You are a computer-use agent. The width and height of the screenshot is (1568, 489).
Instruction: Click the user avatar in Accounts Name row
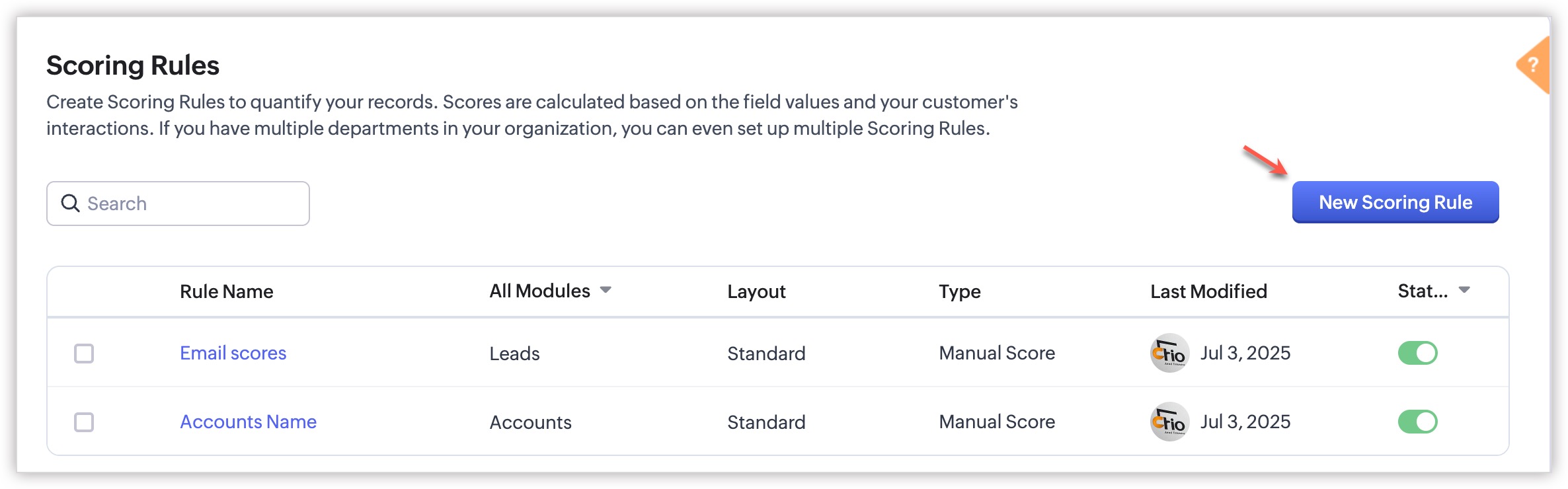tap(1169, 422)
